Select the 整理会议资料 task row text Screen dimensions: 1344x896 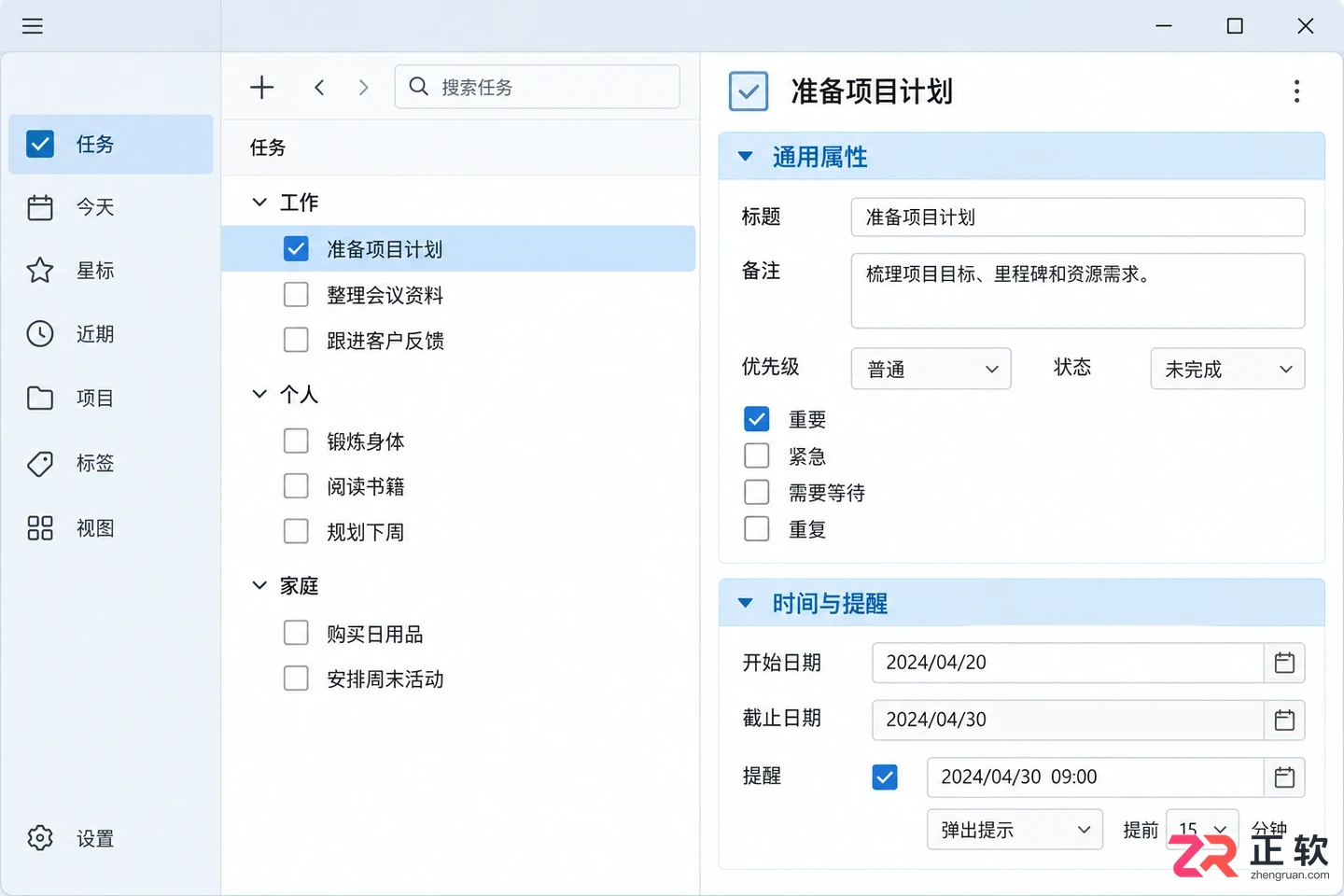tap(385, 296)
